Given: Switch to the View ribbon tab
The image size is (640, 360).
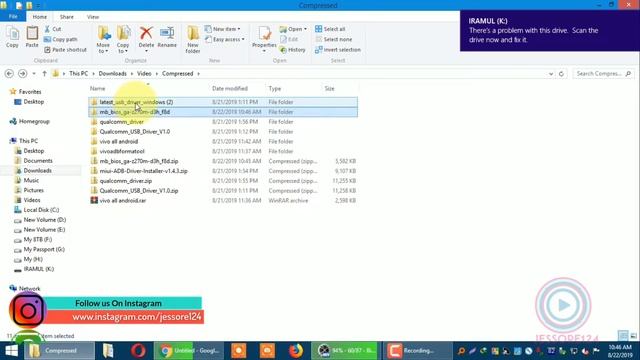Looking at the screenshot, I should coord(93,17).
